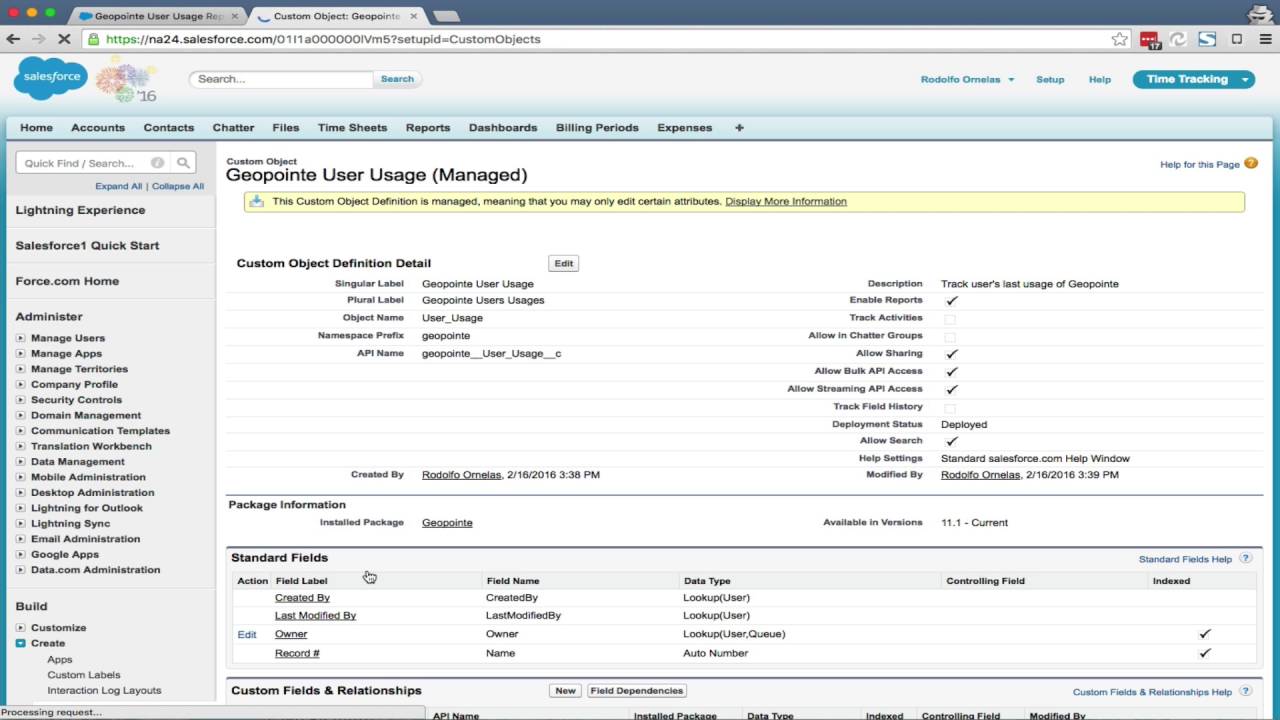Click the Field Dependencies button

(637, 691)
